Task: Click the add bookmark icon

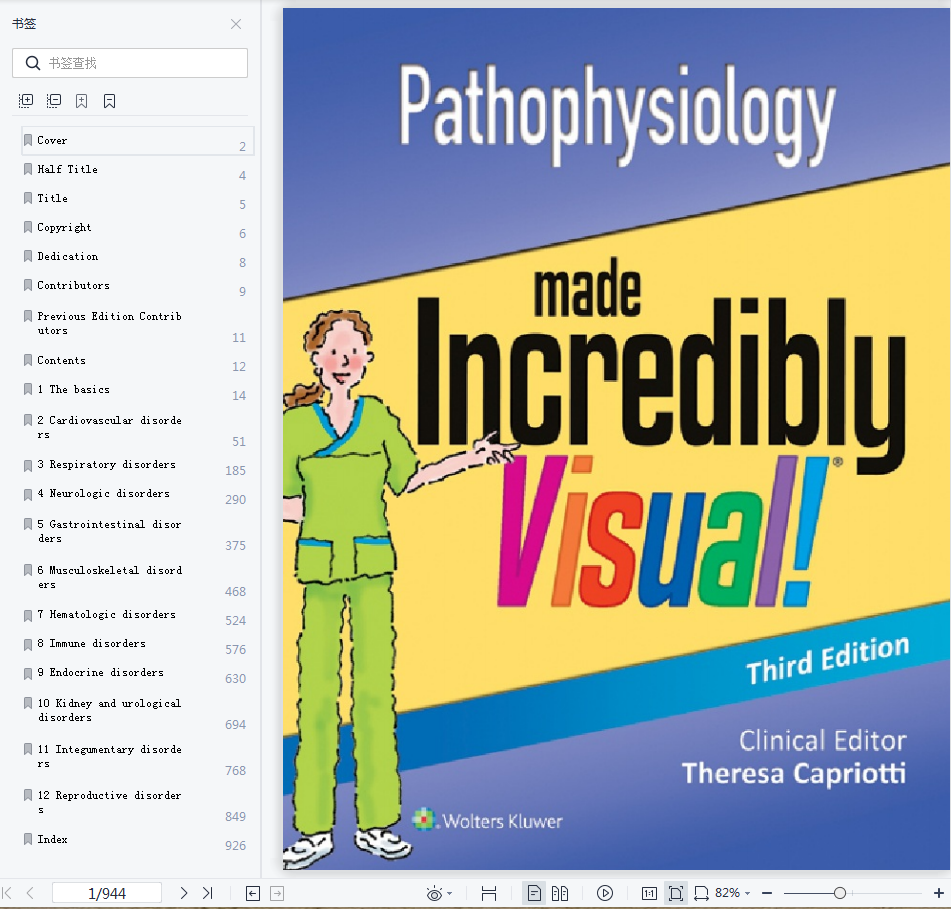Action: [82, 101]
